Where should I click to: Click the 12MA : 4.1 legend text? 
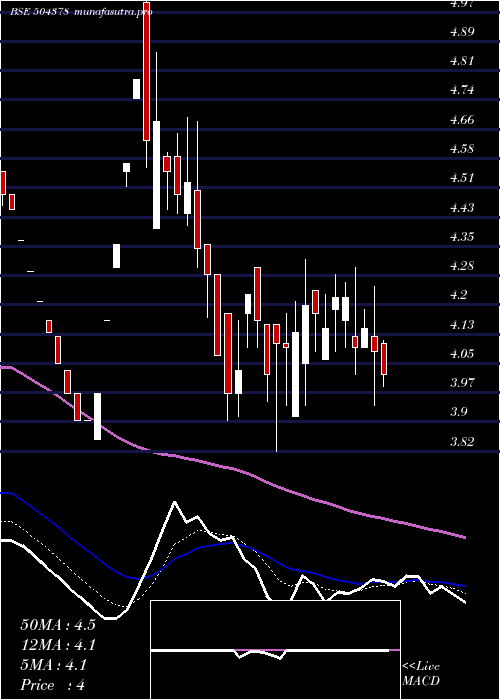pos(58,645)
